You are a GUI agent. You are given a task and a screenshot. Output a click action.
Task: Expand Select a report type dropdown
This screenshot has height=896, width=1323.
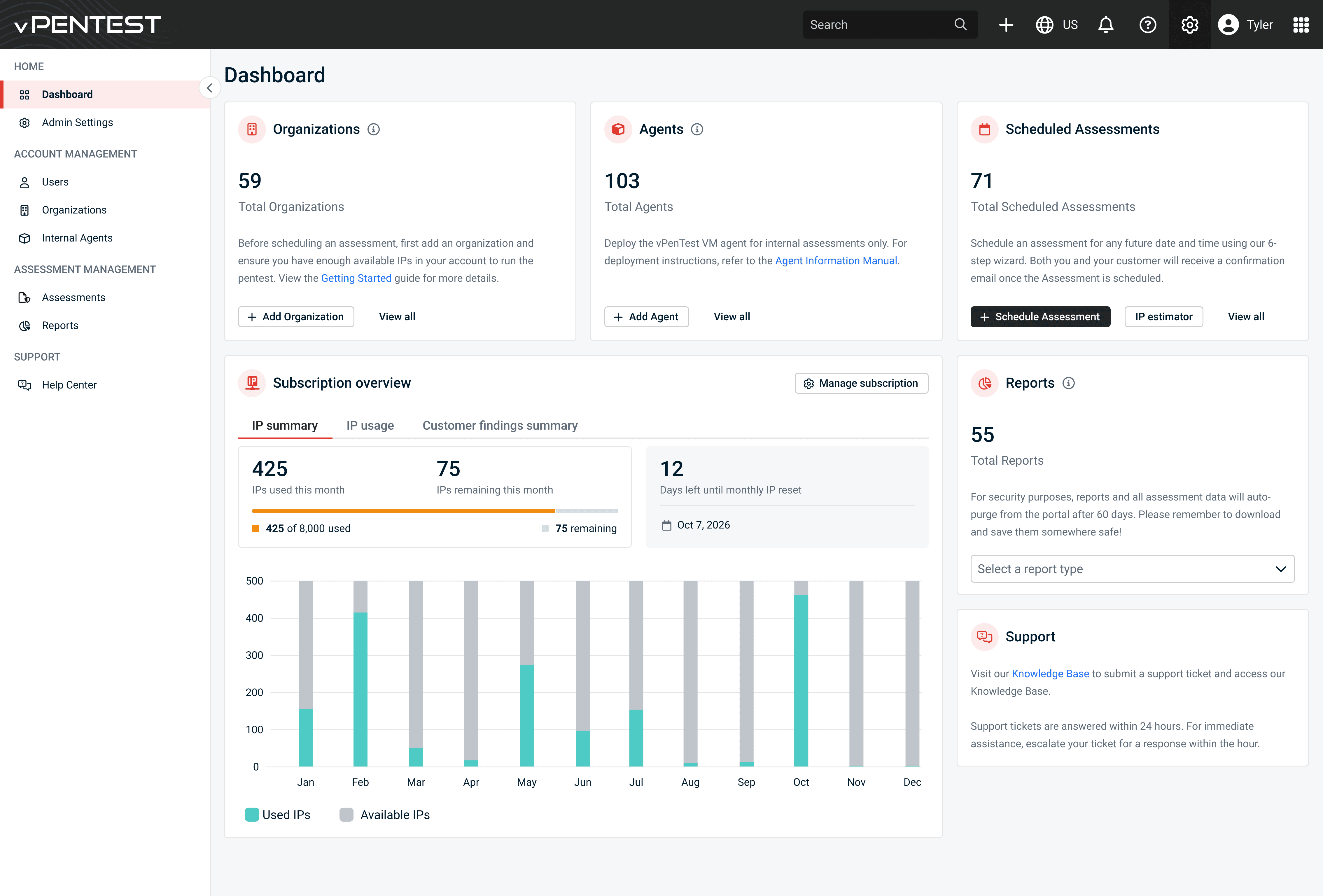point(1132,569)
